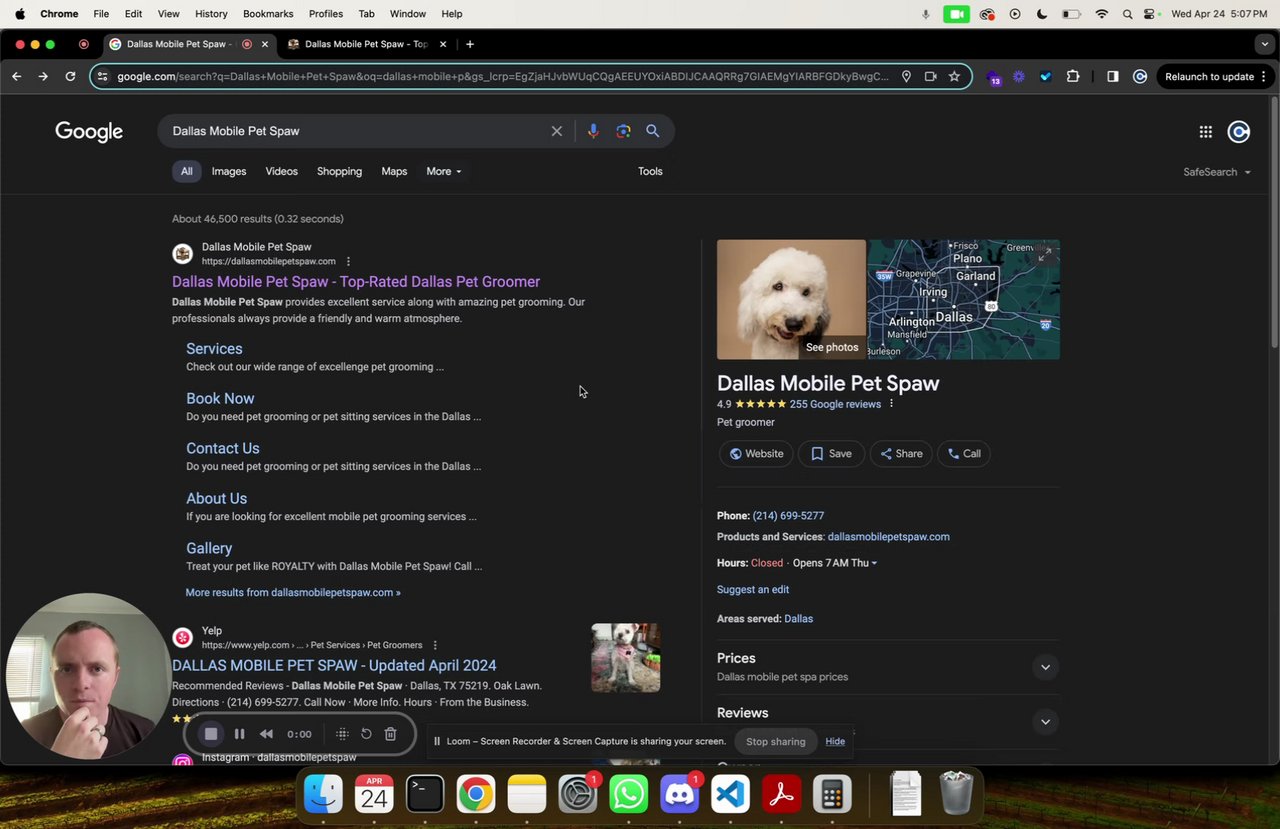1280x829 pixels.
Task: Click into the Google search input field
Action: (x=355, y=131)
